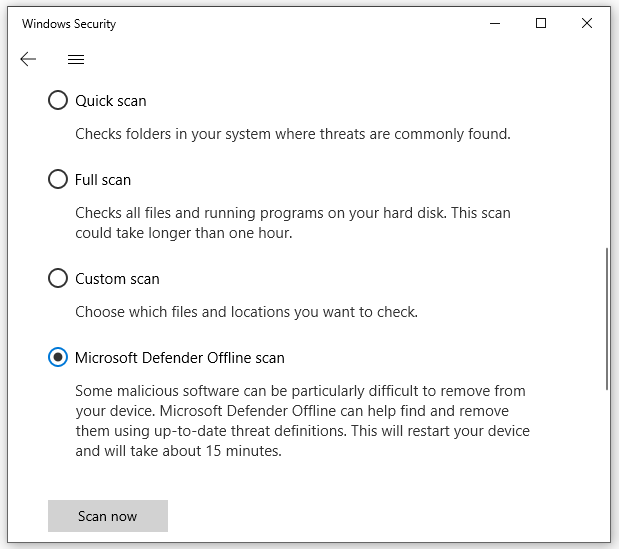Start the scan with Scan now
The image size is (619, 549).
(x=108, y=516)
